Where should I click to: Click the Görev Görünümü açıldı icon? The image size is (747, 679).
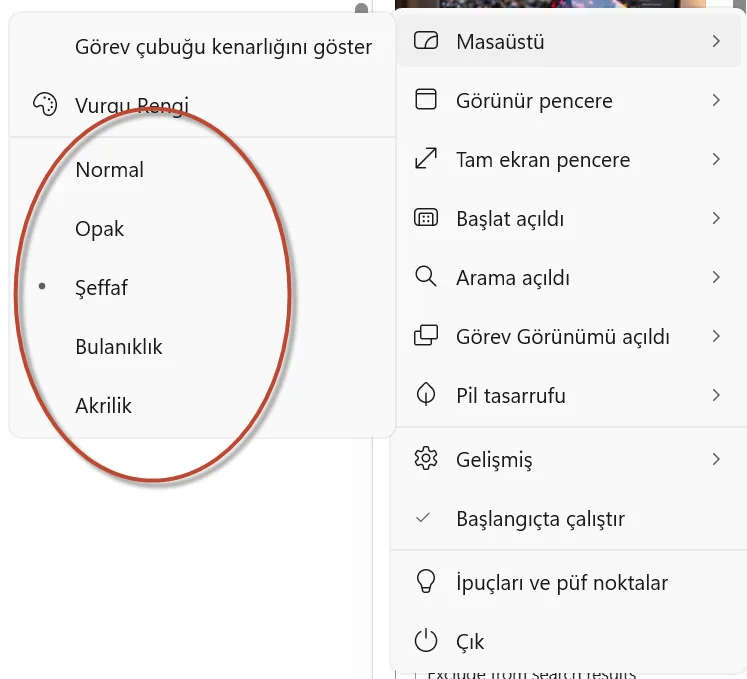coord(426,336)
